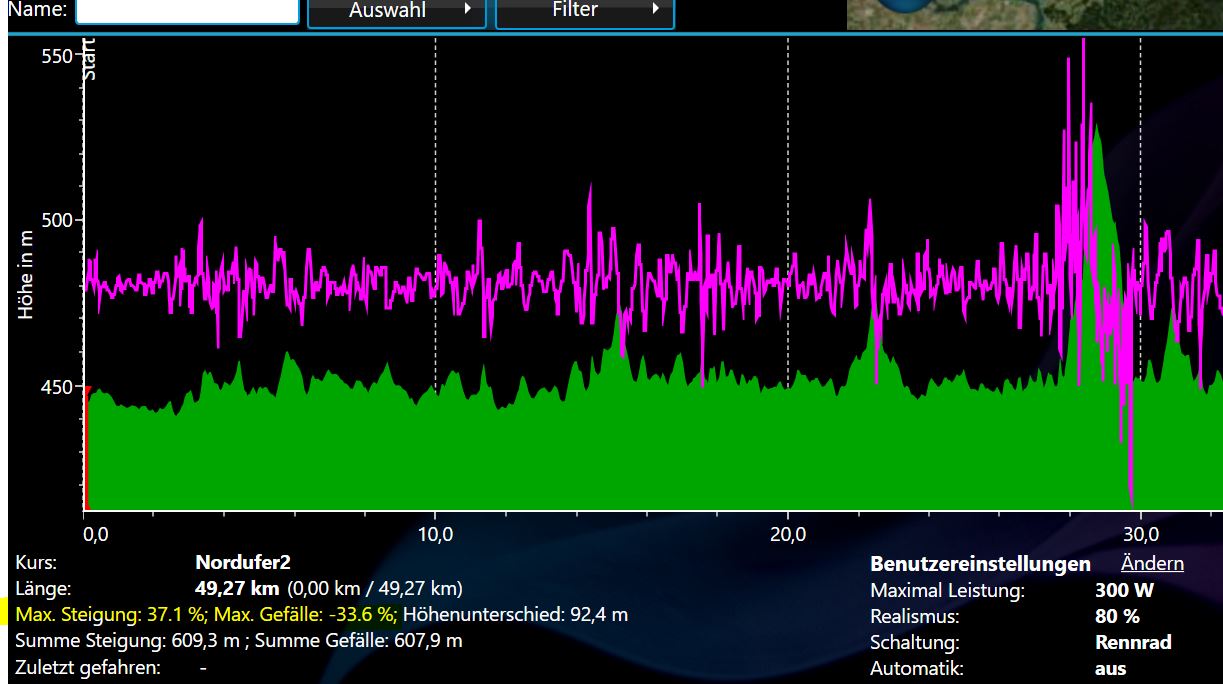The height and width of the screenshot is (684, 1223).
Task: Select the 450 elevation axis label
Action: 57,387
